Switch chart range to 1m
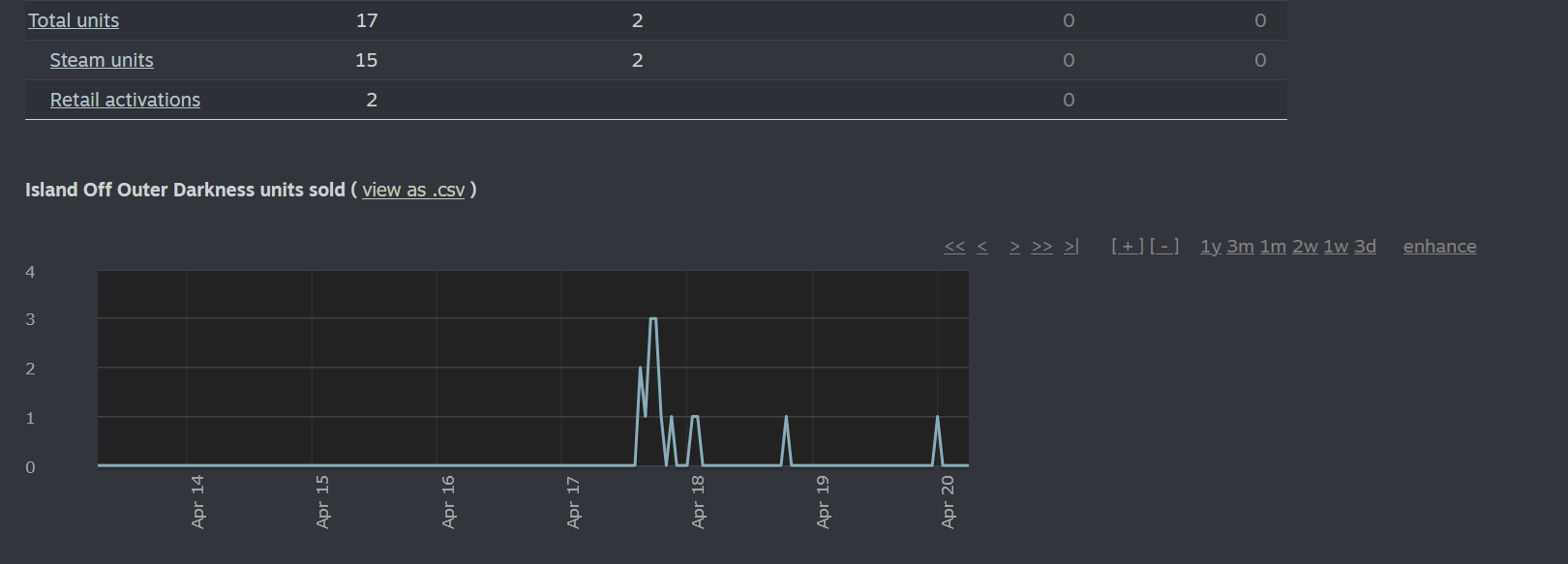The image size is (1568, 564). click(1273, 247)
